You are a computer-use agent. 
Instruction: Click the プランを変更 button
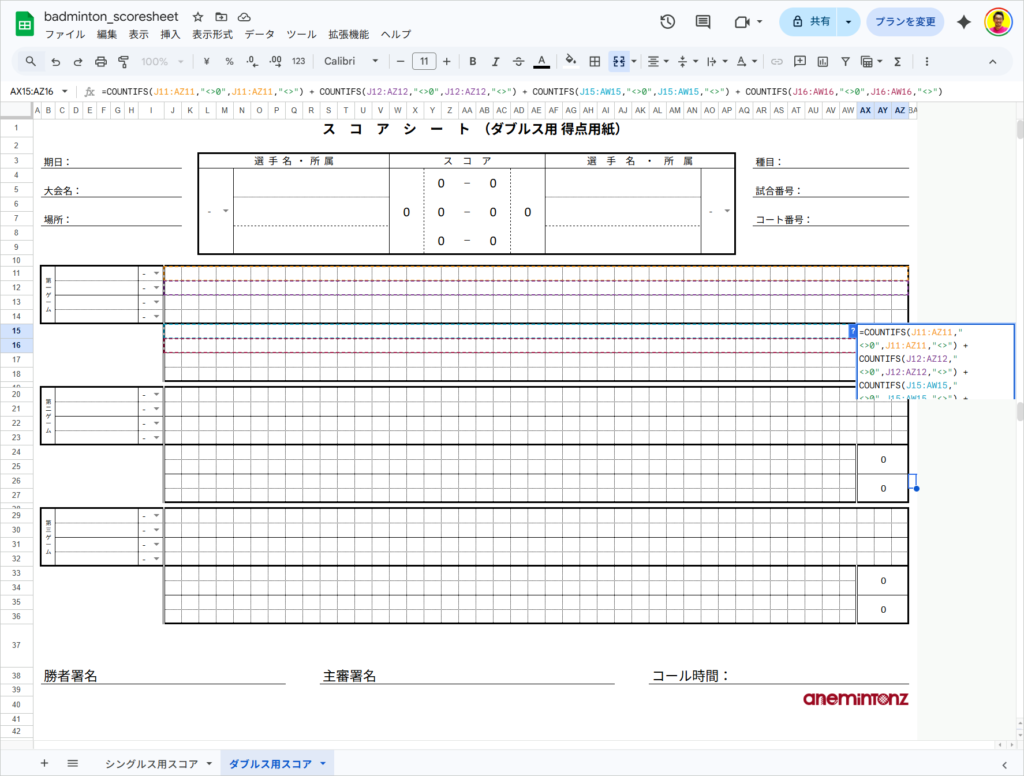click(905, 21)
